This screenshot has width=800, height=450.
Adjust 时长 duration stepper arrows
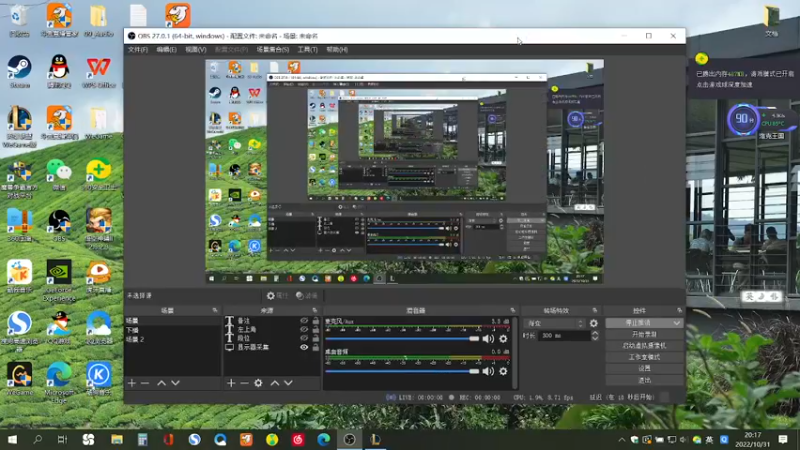coord(595,336)
